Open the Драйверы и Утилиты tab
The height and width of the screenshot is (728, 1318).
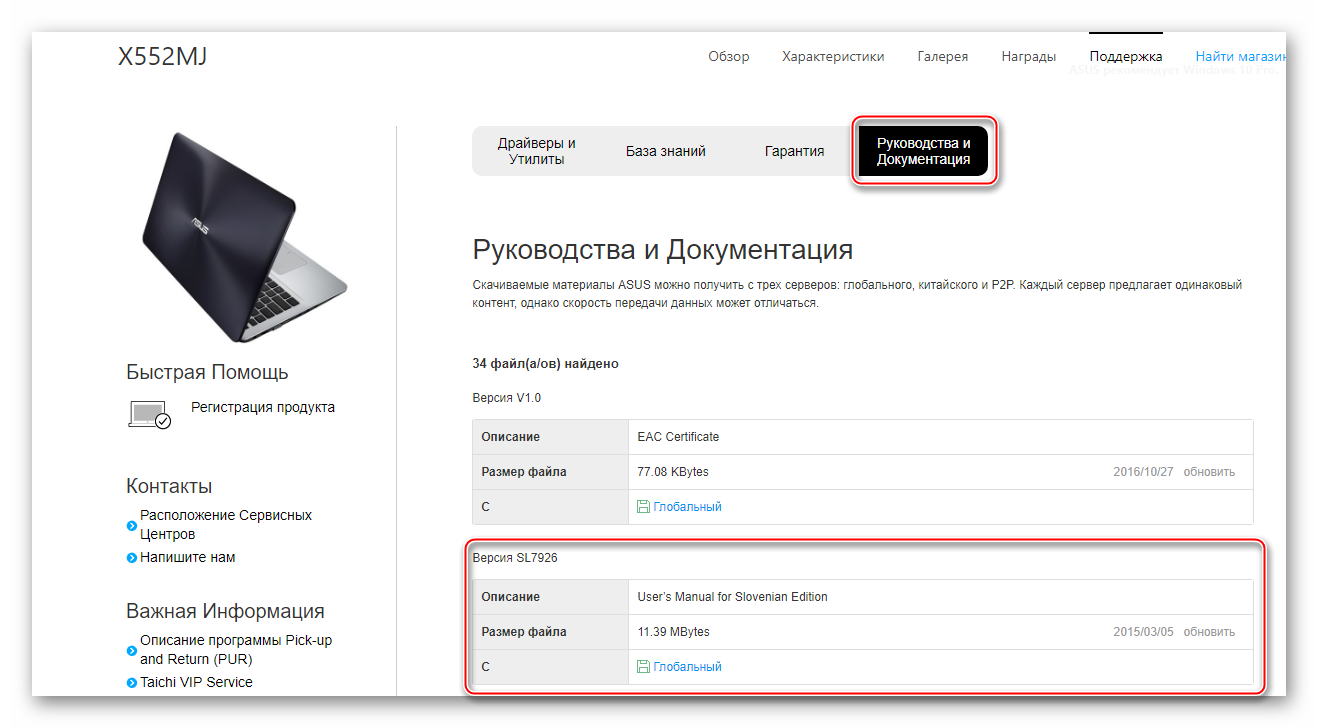(x=537, y=151)
